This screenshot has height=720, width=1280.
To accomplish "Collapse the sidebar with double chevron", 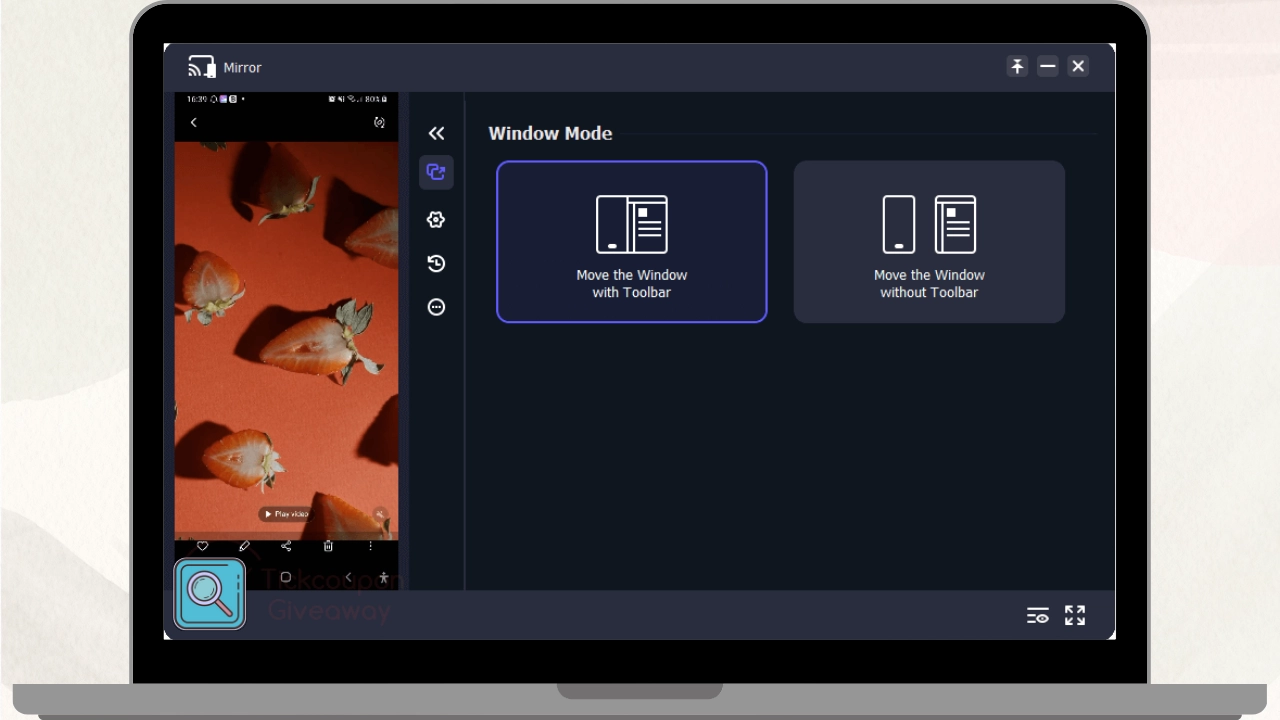I will (x=436, y=133).
